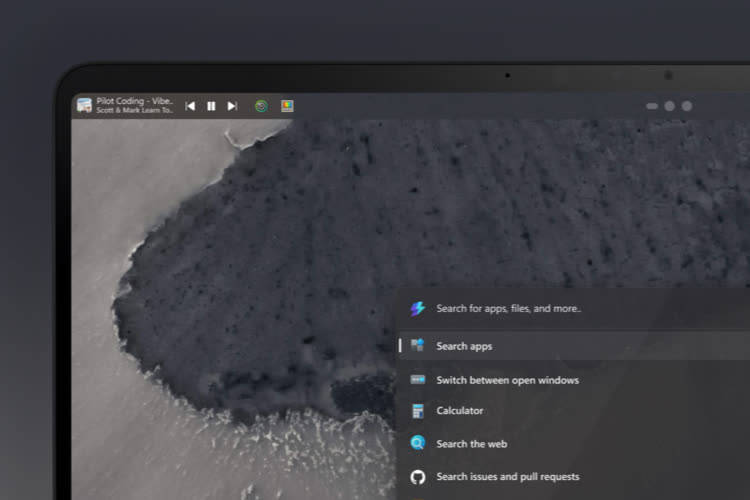Click the colorful square icon in top bar
This screenshot has height=500, width=750.
[x=287, y=106]
